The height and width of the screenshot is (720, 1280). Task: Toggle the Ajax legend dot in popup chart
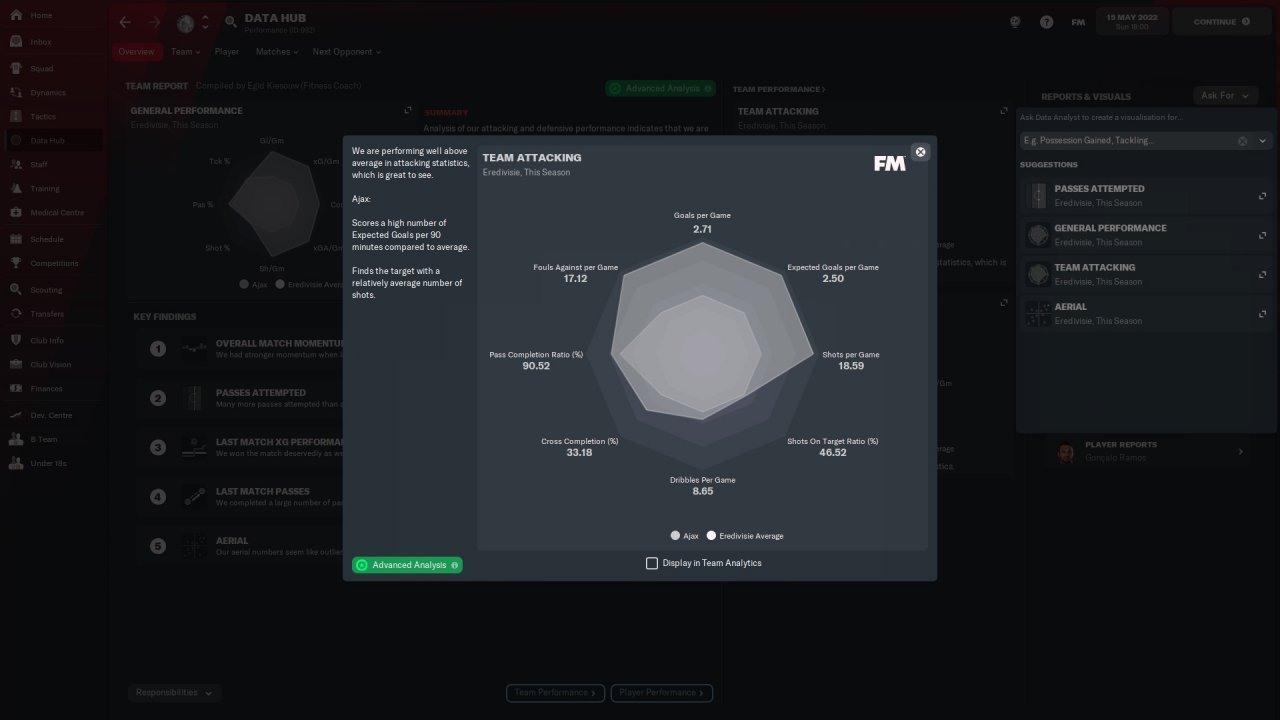(x=676, y=536)
